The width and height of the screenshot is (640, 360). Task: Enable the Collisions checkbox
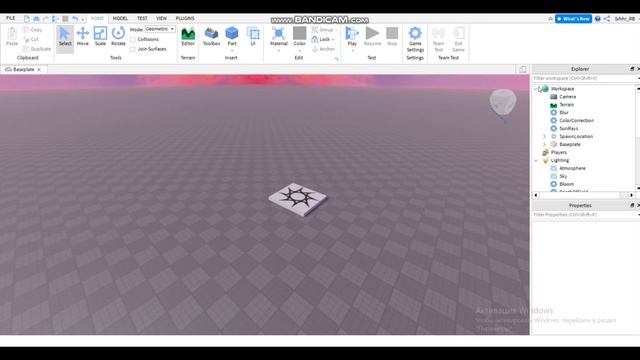133,40
